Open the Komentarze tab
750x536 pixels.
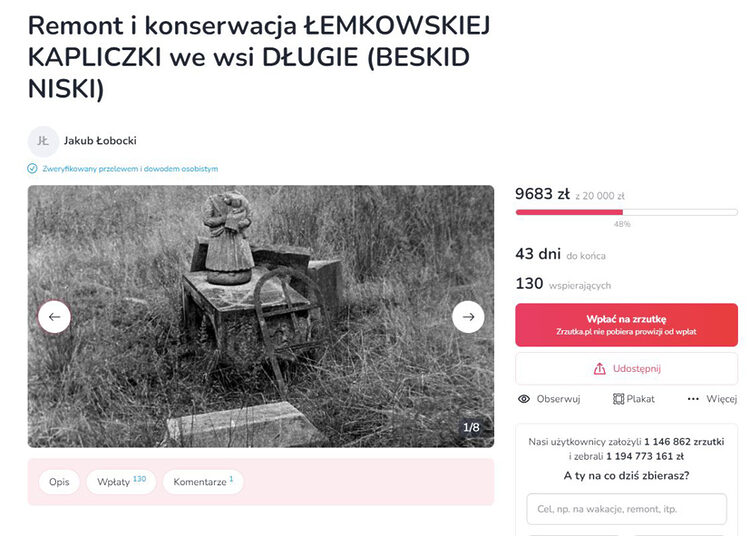click(203, 482)
